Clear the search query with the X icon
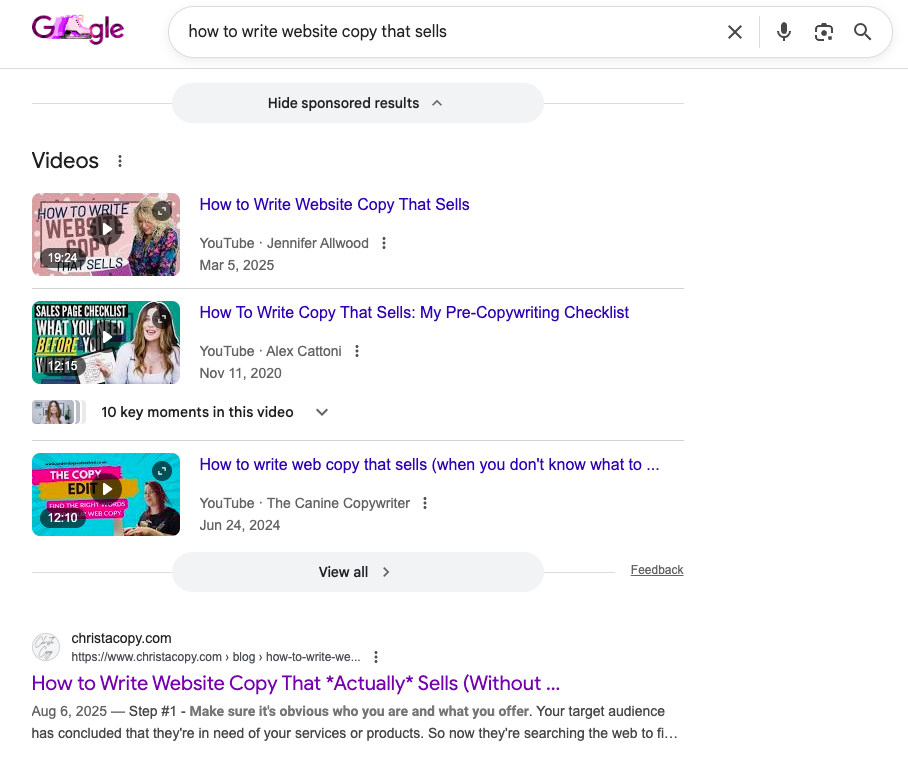Viewport: 908px width, 772px height. pyautogui.click(x=735, y=31)
